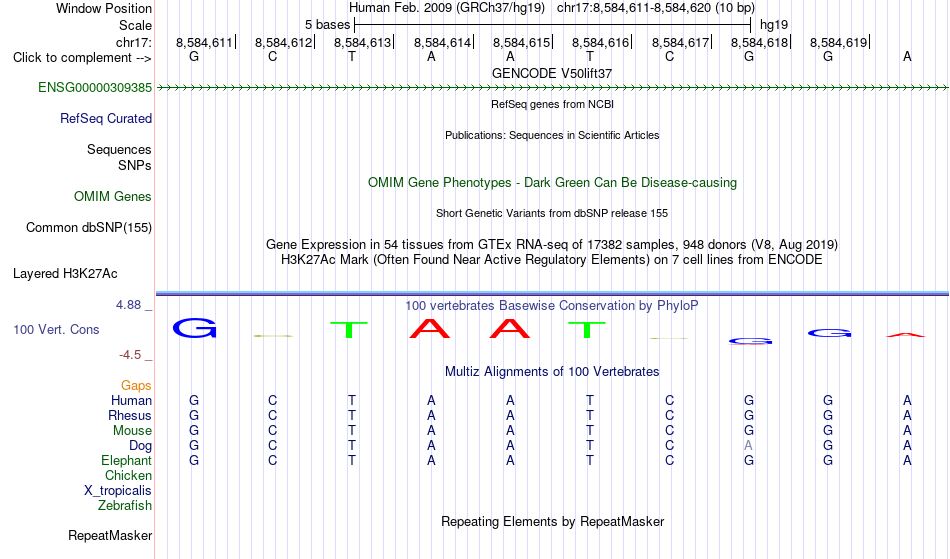Click the GTEx 'Gene Expression in 54 tissues' title
This screenshot has width=950, height=559.
(552, 245)
